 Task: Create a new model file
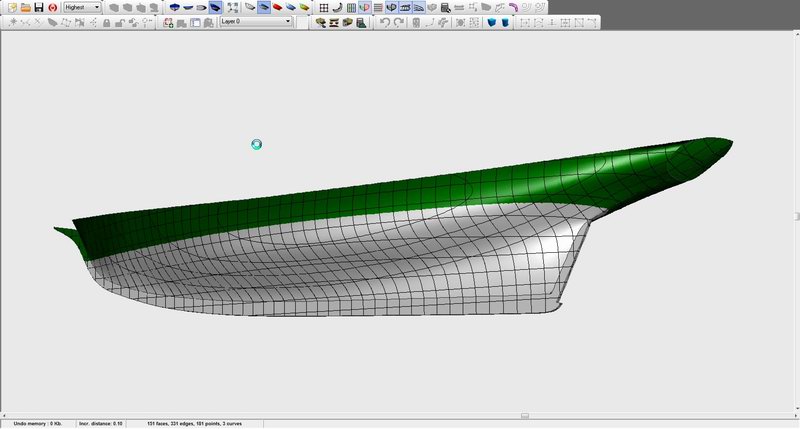11,7
